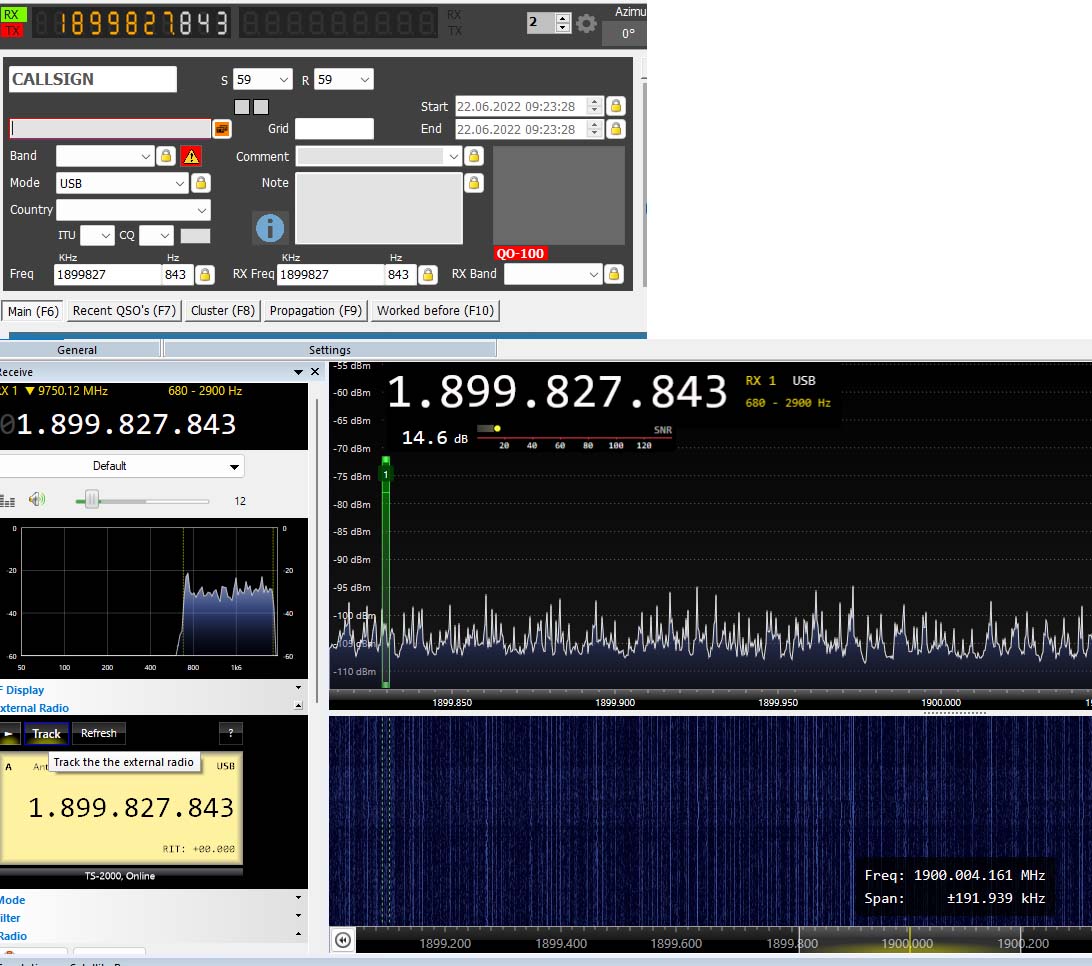The height and width of the screenshot is (966, 1092).
Task: Switch to the Main (F6) tab
Action: (x=33, y=311)
